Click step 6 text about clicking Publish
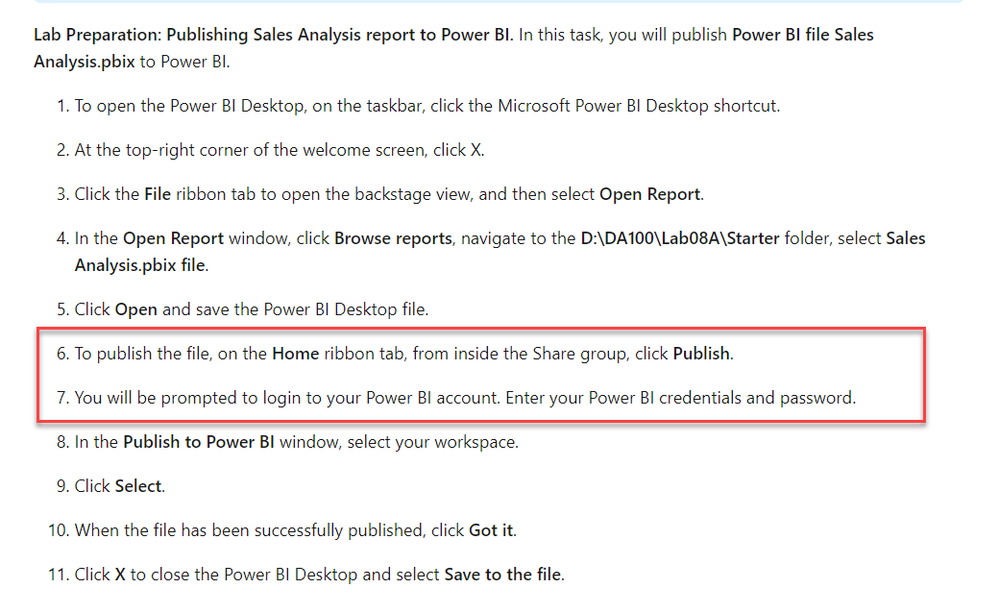The width and height of the screenshot is (999, 616). pyautogui.click(x=404, y=354)
